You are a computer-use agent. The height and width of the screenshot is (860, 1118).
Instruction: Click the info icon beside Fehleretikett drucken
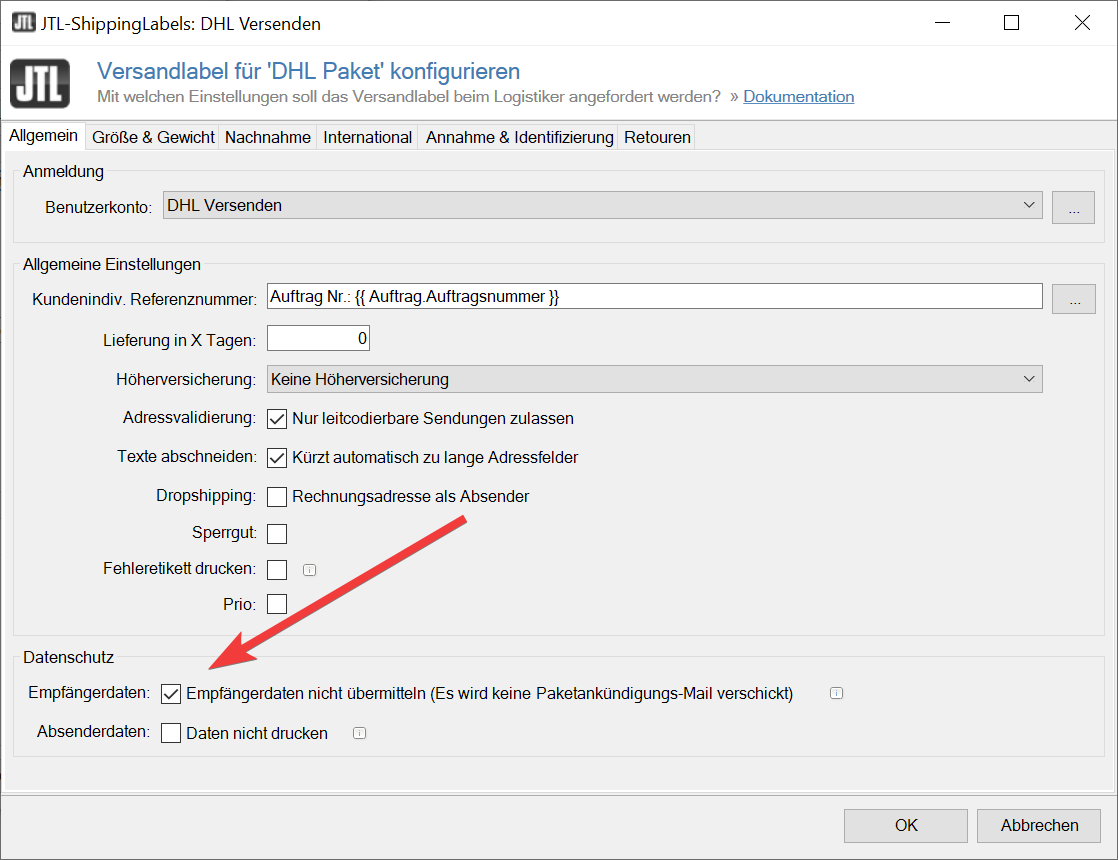(x=310, y=570)
